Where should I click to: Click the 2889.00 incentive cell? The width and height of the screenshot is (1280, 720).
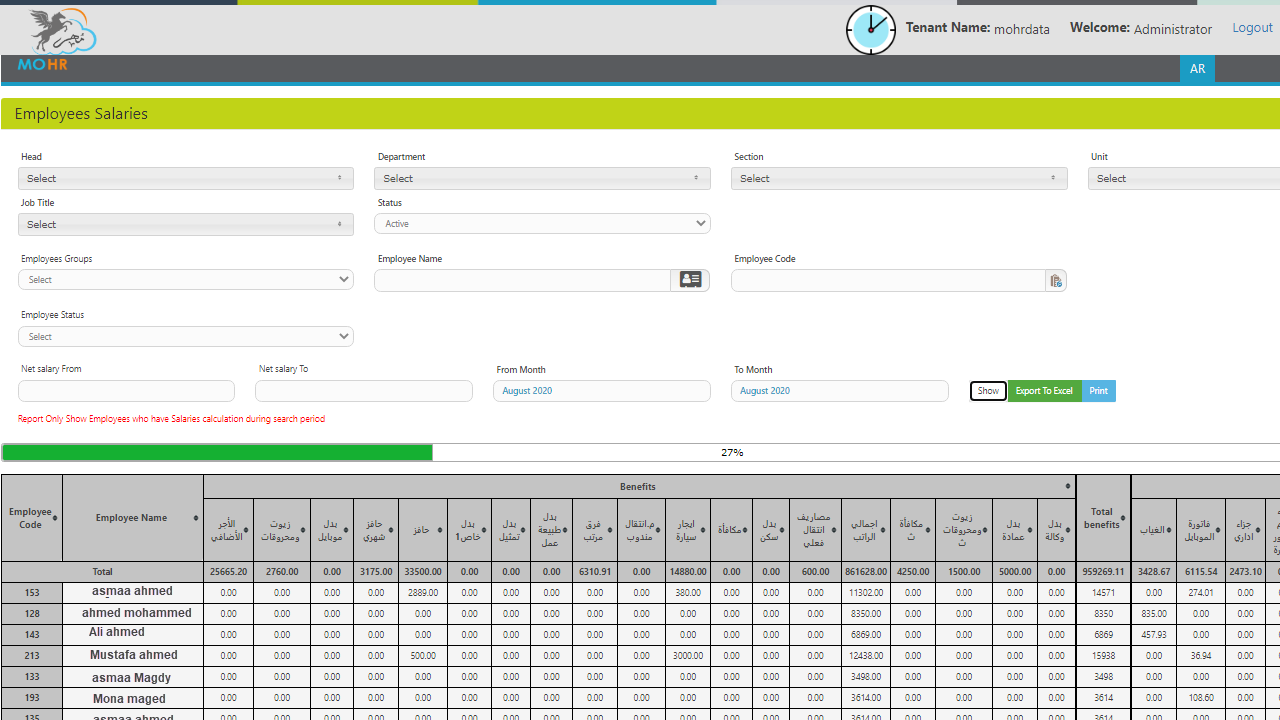pyautogui.click(x=423, y=593)
